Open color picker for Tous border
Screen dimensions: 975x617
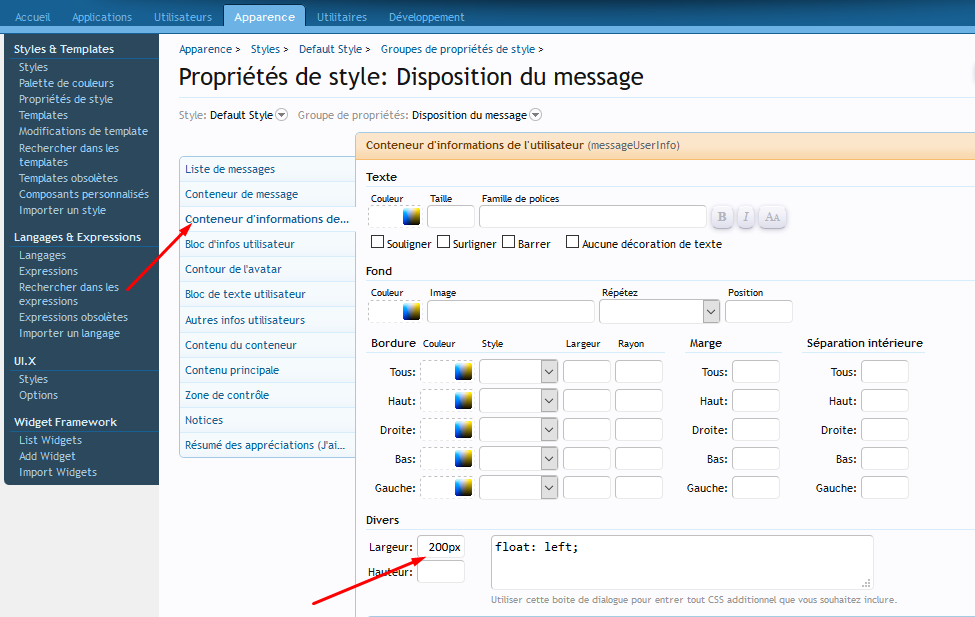(464, 372)
